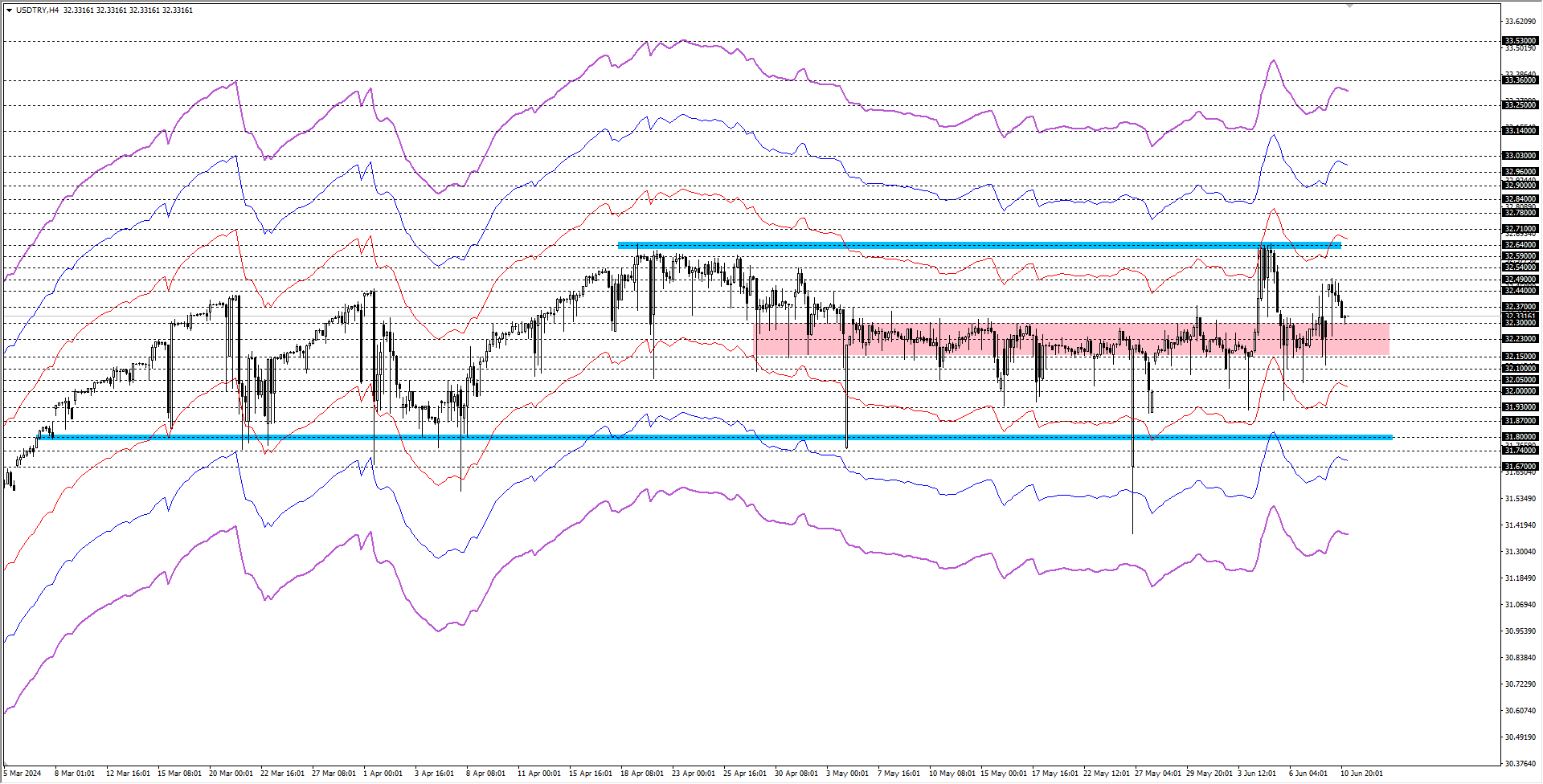
Task: Click the 10 Jun 20:01 date label
Action: pyautogui.click(x=1361, y=774)
